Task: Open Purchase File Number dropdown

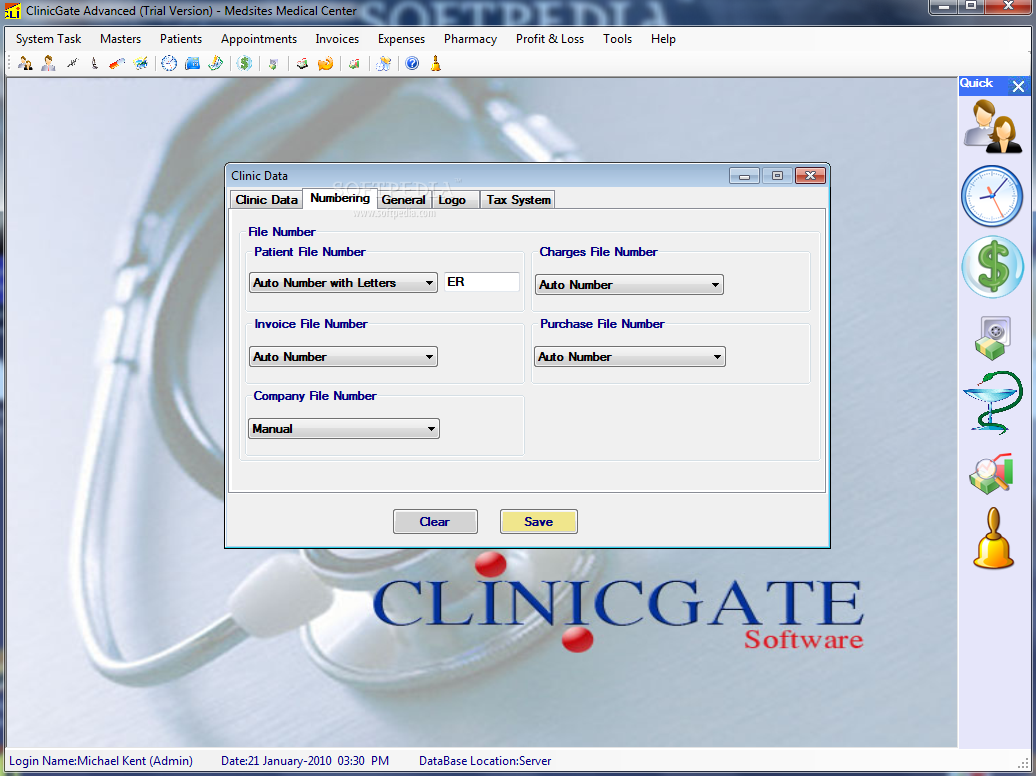Action: pos(630,357)
